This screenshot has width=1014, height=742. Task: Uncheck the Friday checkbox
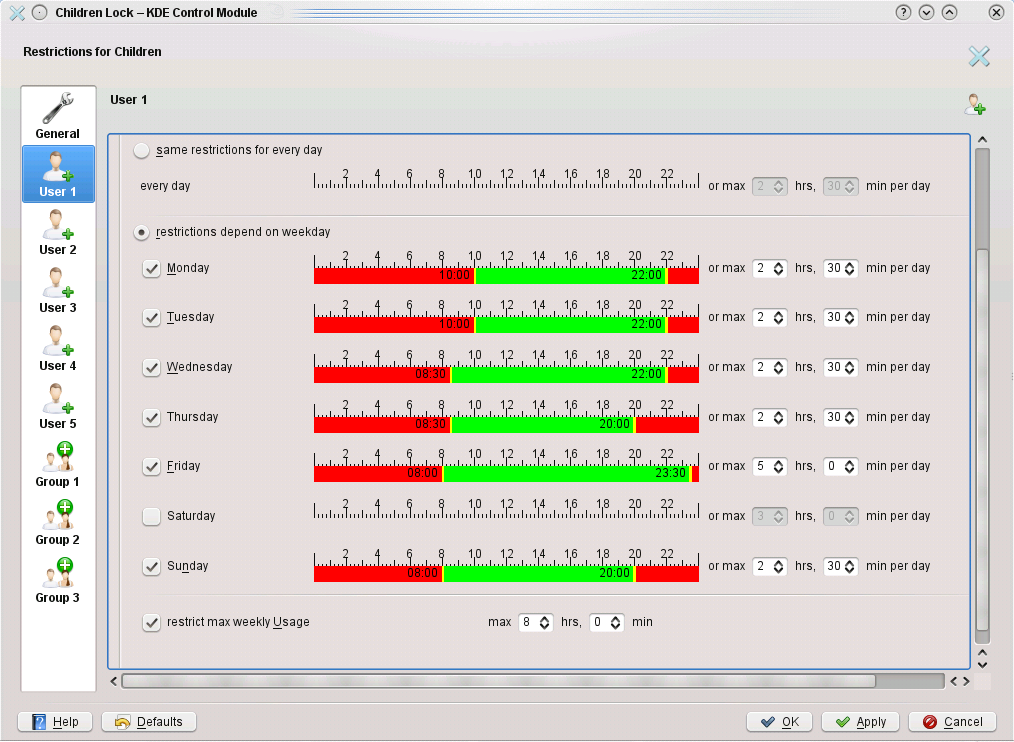click(151, 466)
